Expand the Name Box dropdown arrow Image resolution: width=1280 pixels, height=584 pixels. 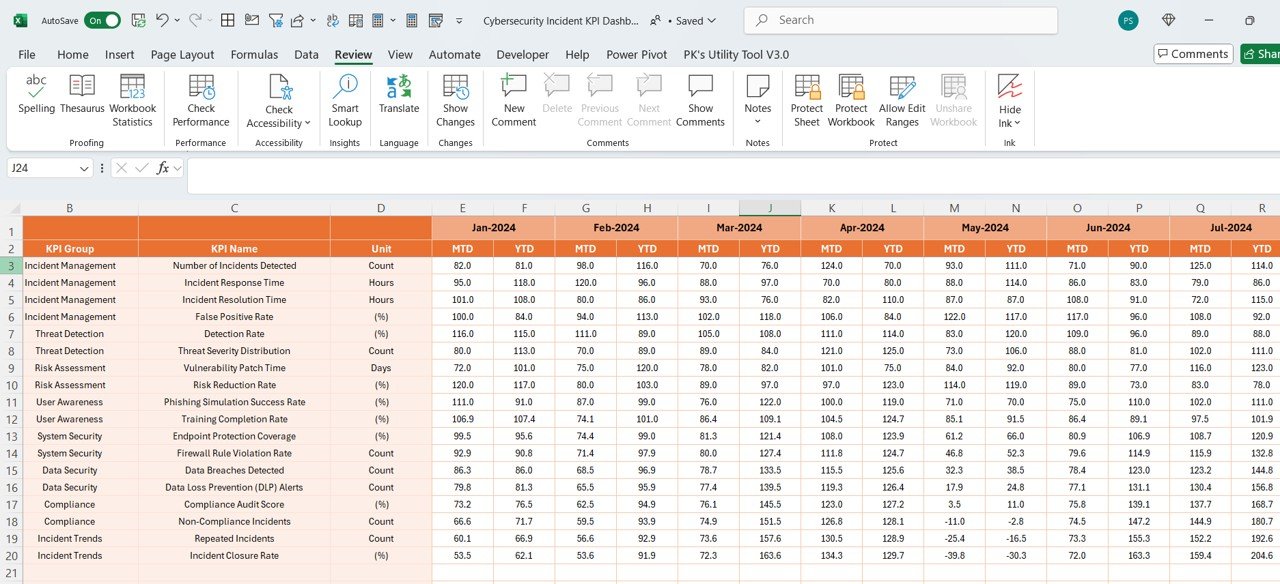pyautogui.click(x=84, y=168)
